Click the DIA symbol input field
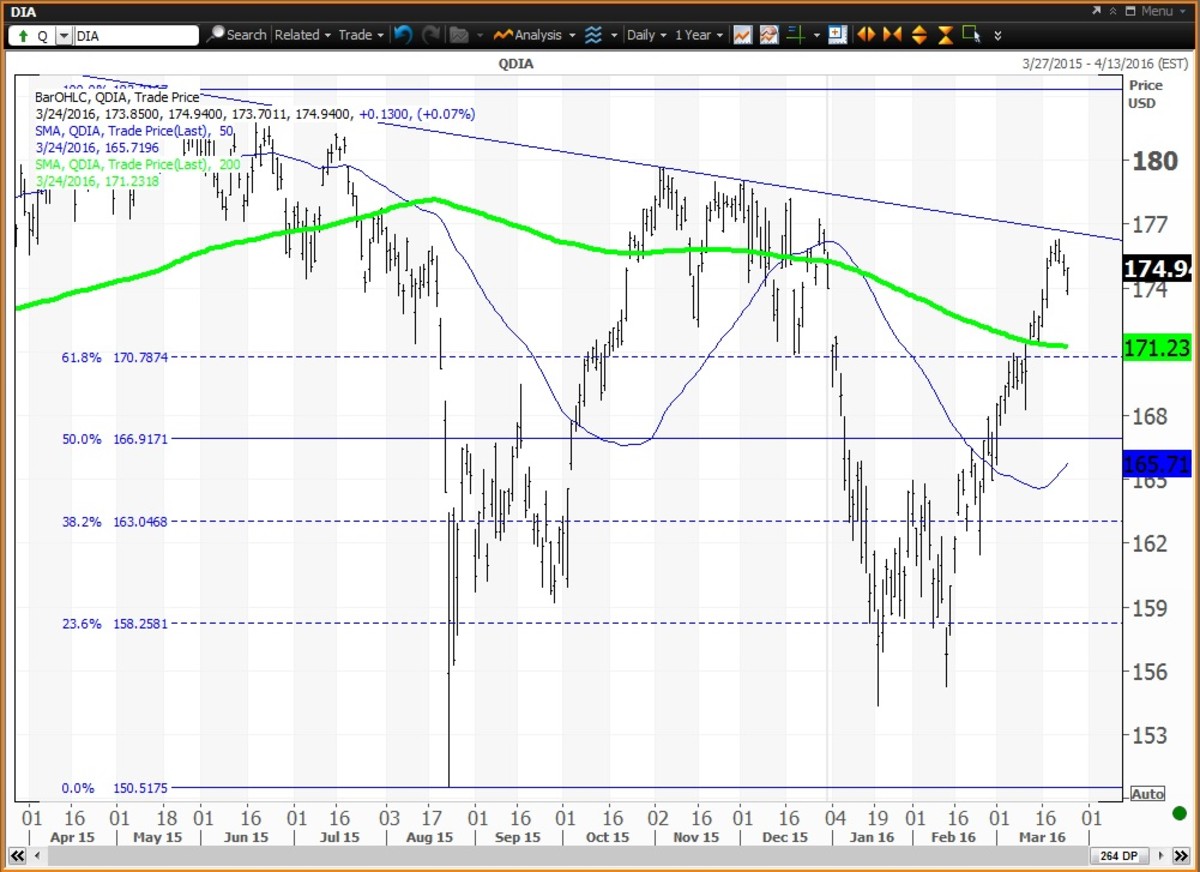1200x872 pixels. (x=136, y=35)
